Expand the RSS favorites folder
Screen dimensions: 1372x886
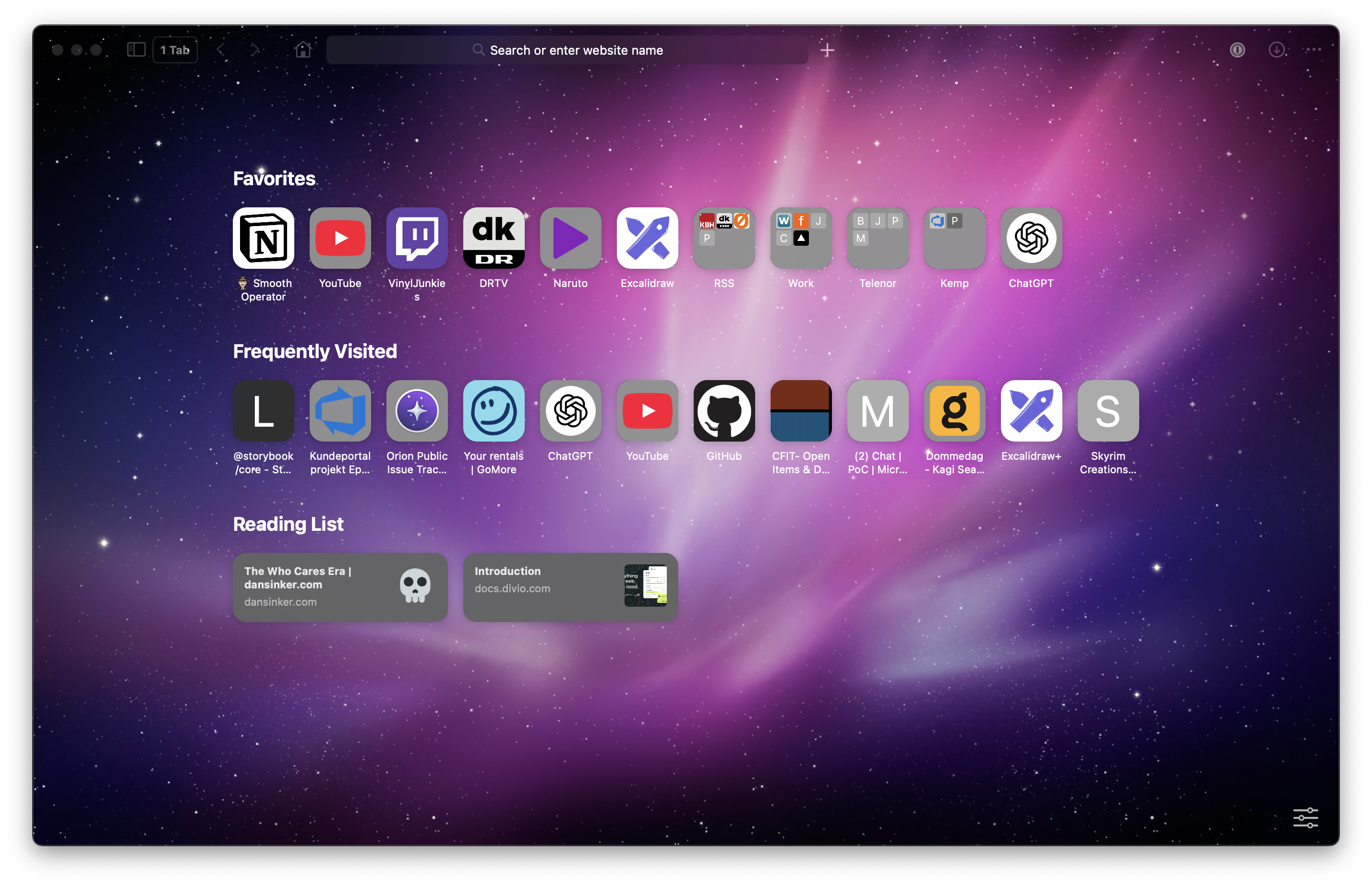point(723,238)
